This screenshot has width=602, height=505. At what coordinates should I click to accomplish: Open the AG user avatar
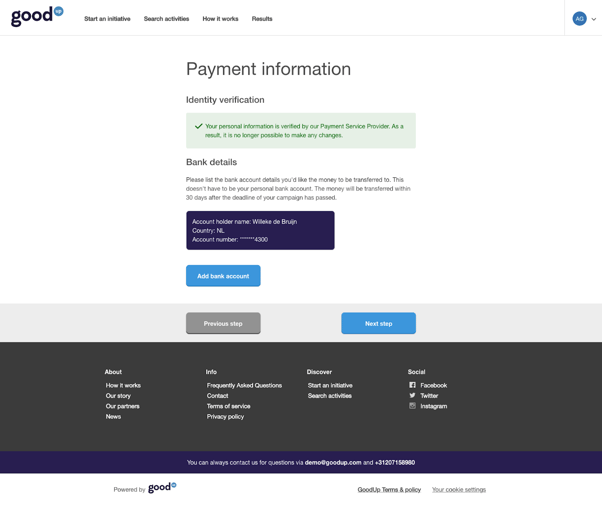tap(579, 18)
